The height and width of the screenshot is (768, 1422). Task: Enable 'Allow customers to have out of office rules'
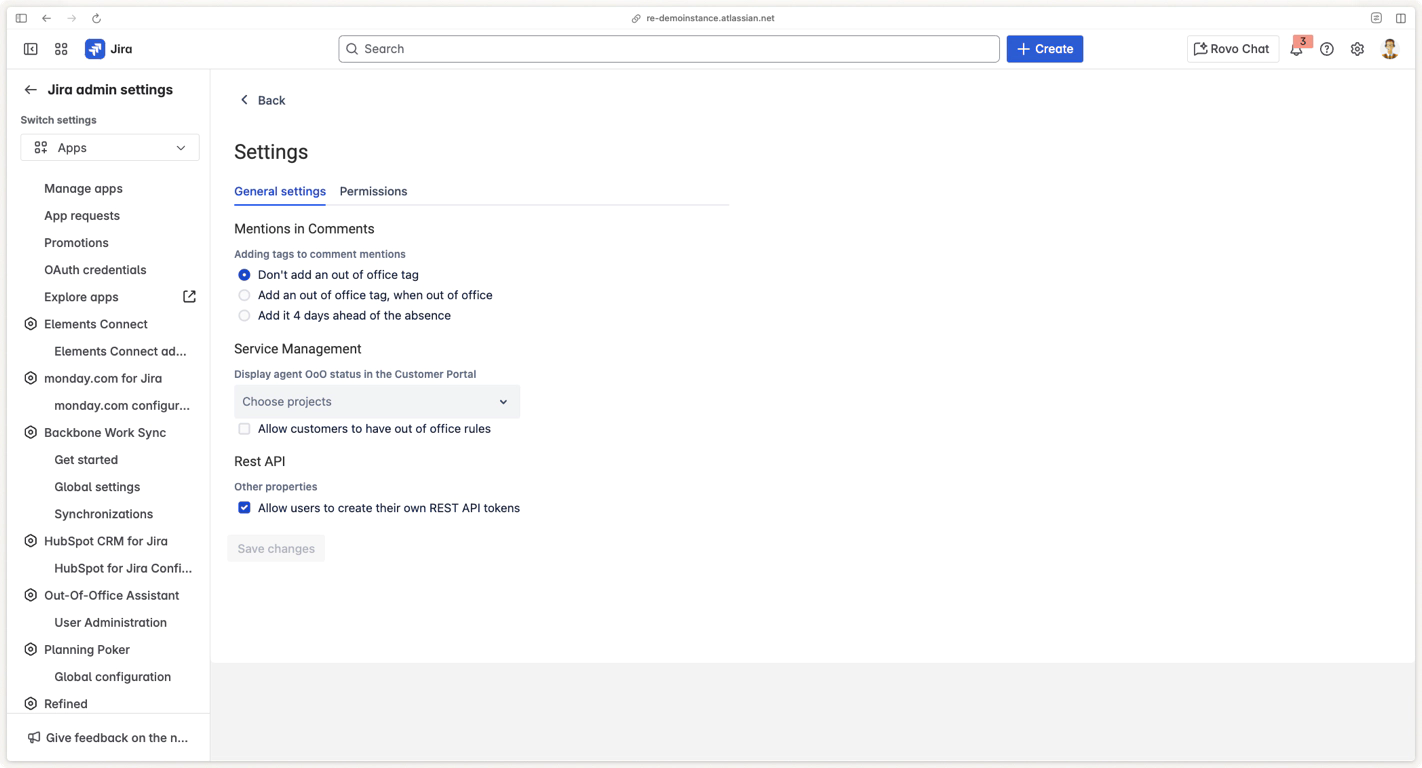(244, 429)
